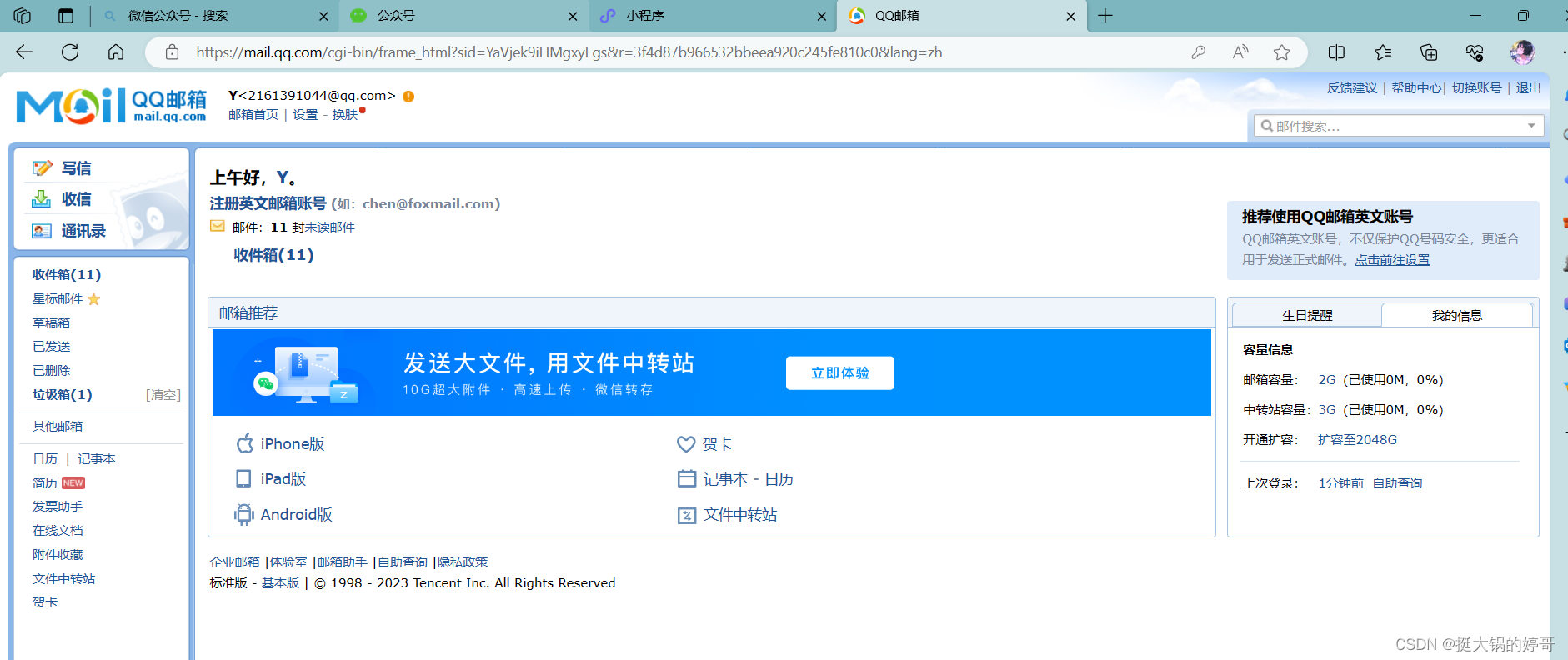Click the browser back arrow

[24, 52]
